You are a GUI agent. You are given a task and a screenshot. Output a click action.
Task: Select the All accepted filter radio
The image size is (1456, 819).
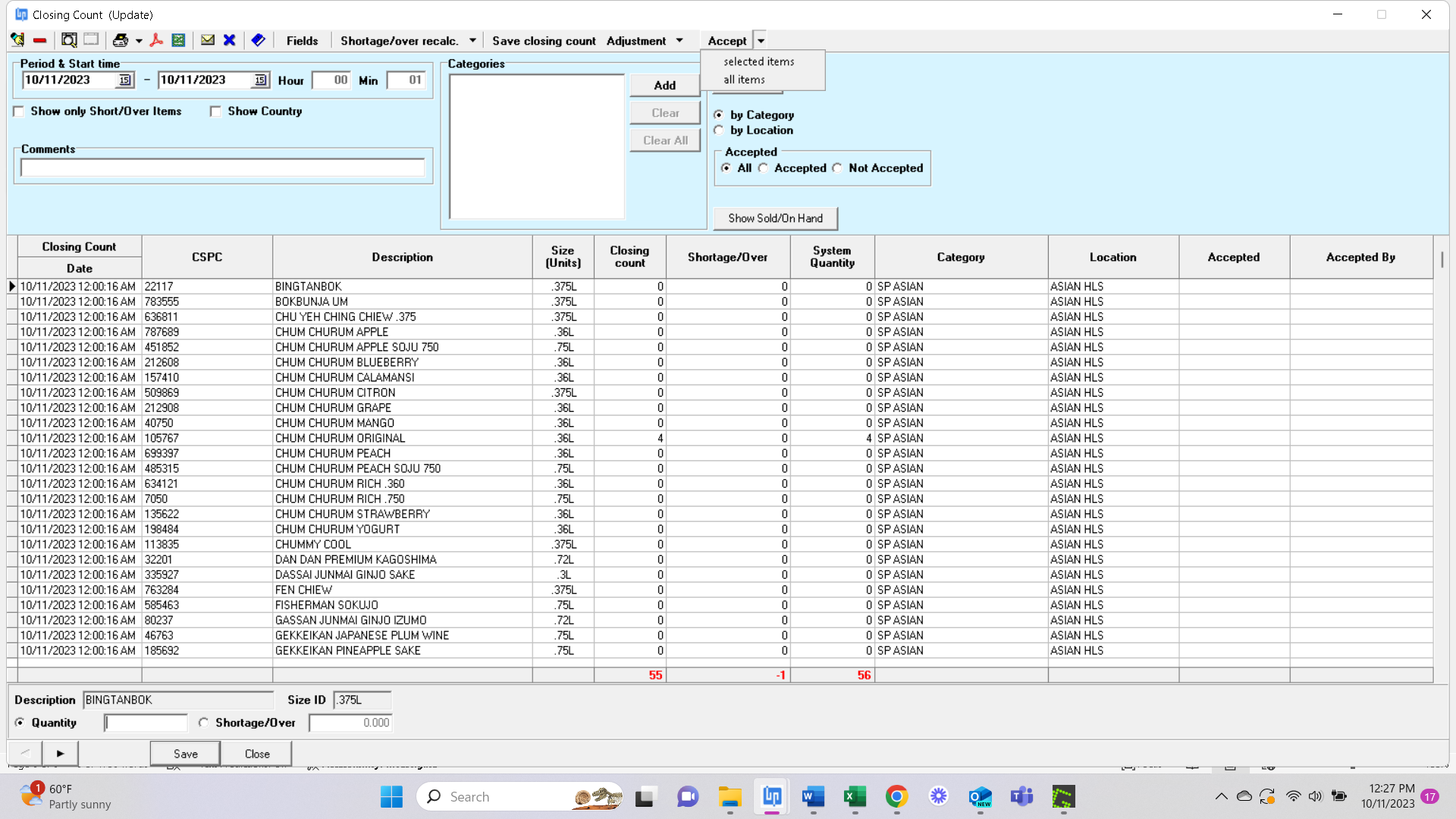tap(726, 168)
